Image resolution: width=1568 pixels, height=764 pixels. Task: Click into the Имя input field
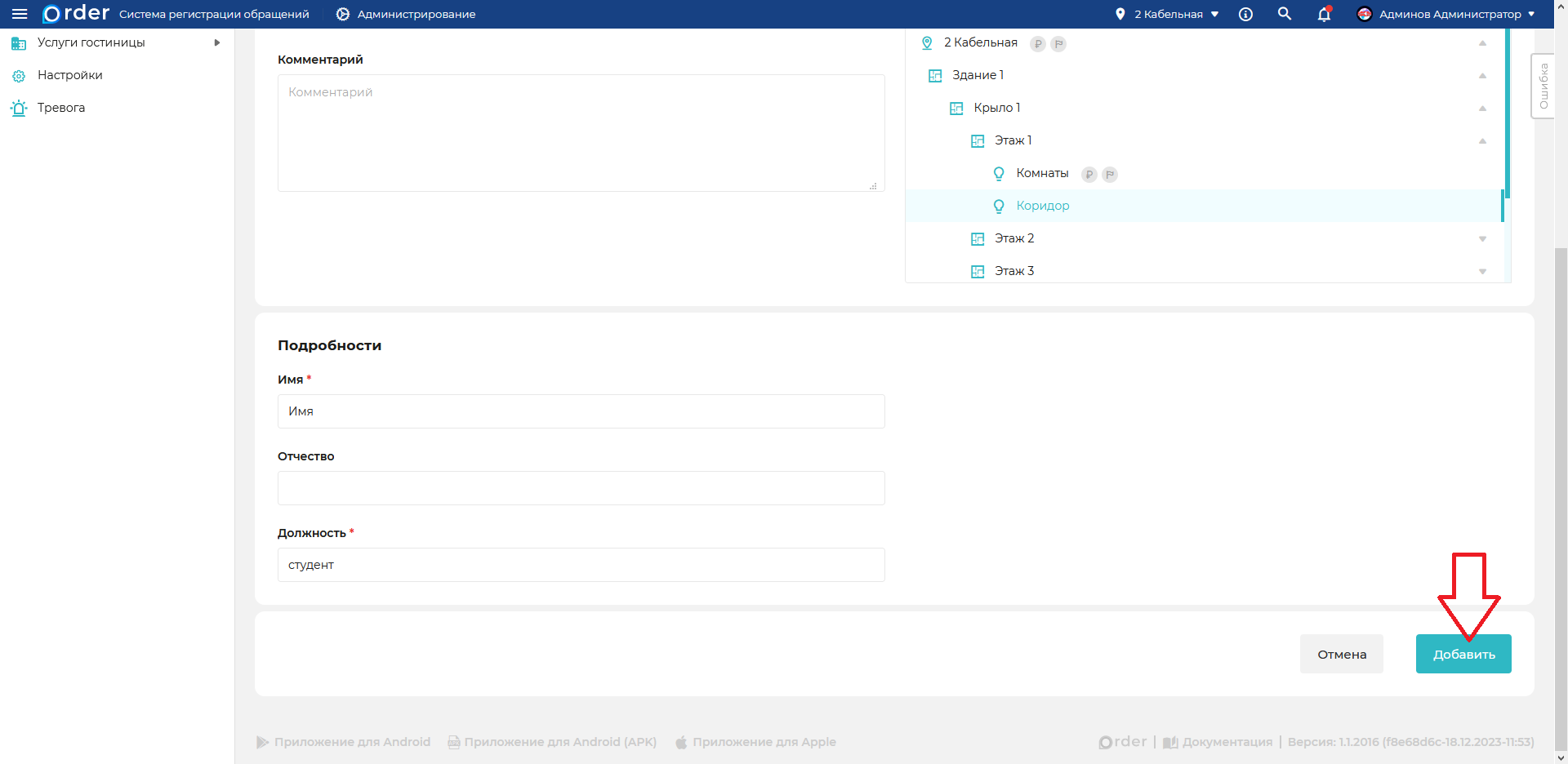pos(581,411)
